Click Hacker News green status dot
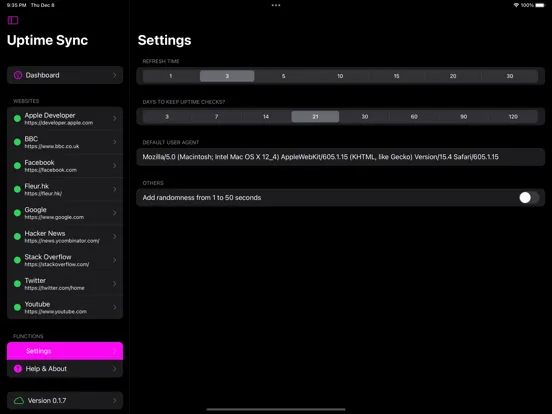 pyautogui.click(x=17, y=237)
